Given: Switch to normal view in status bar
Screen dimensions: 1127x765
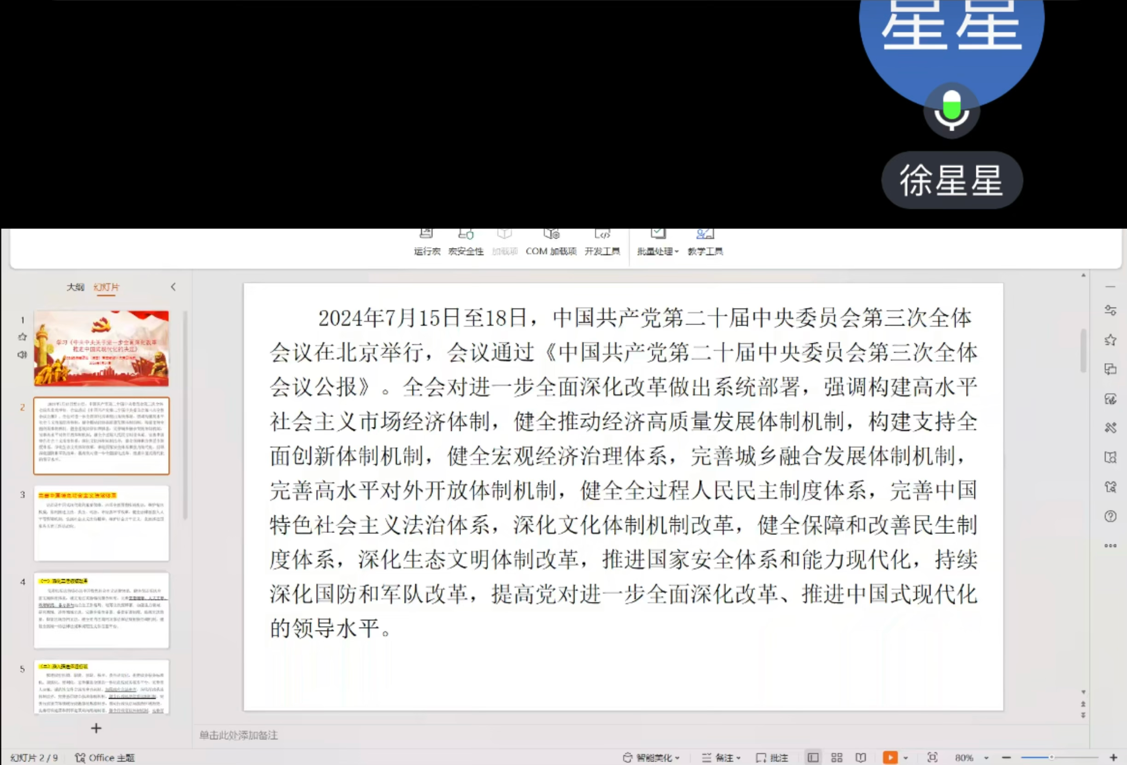Looking at the screenshot, I should (813, 758).
